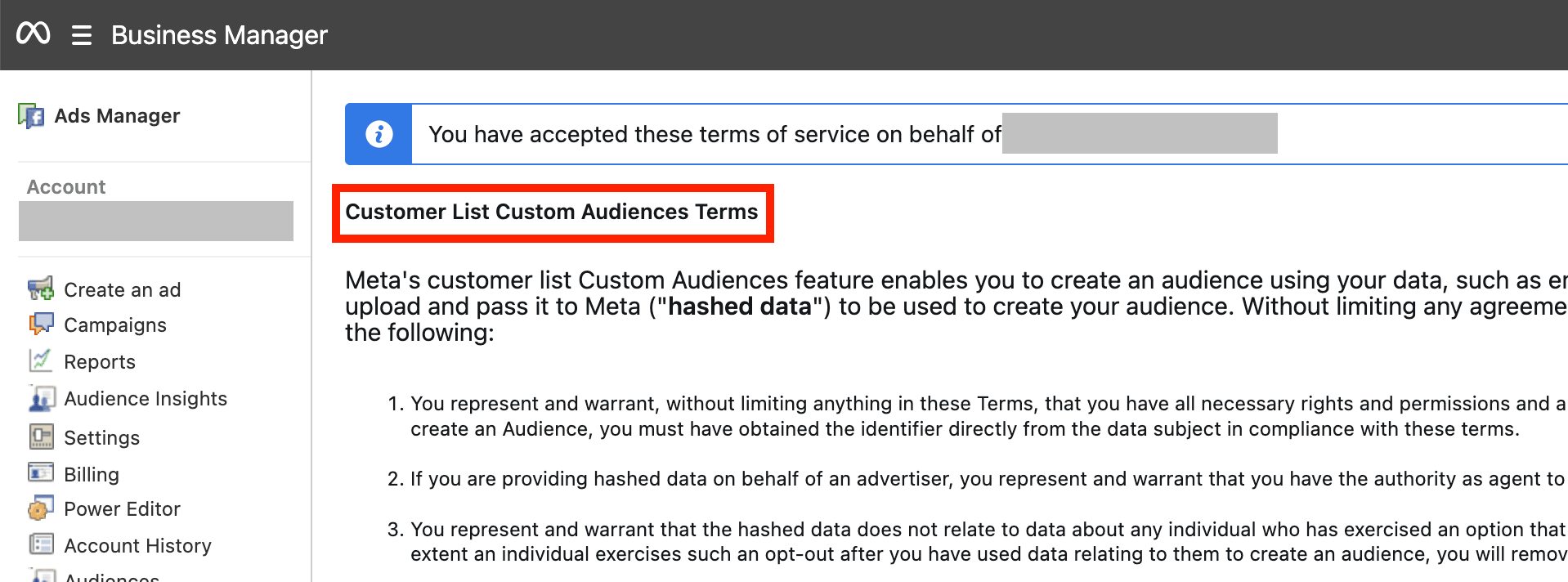Screen dimensions: 1568x582
Task: Open the hamburger navigation menu
Action: click(x=81, y=35)
